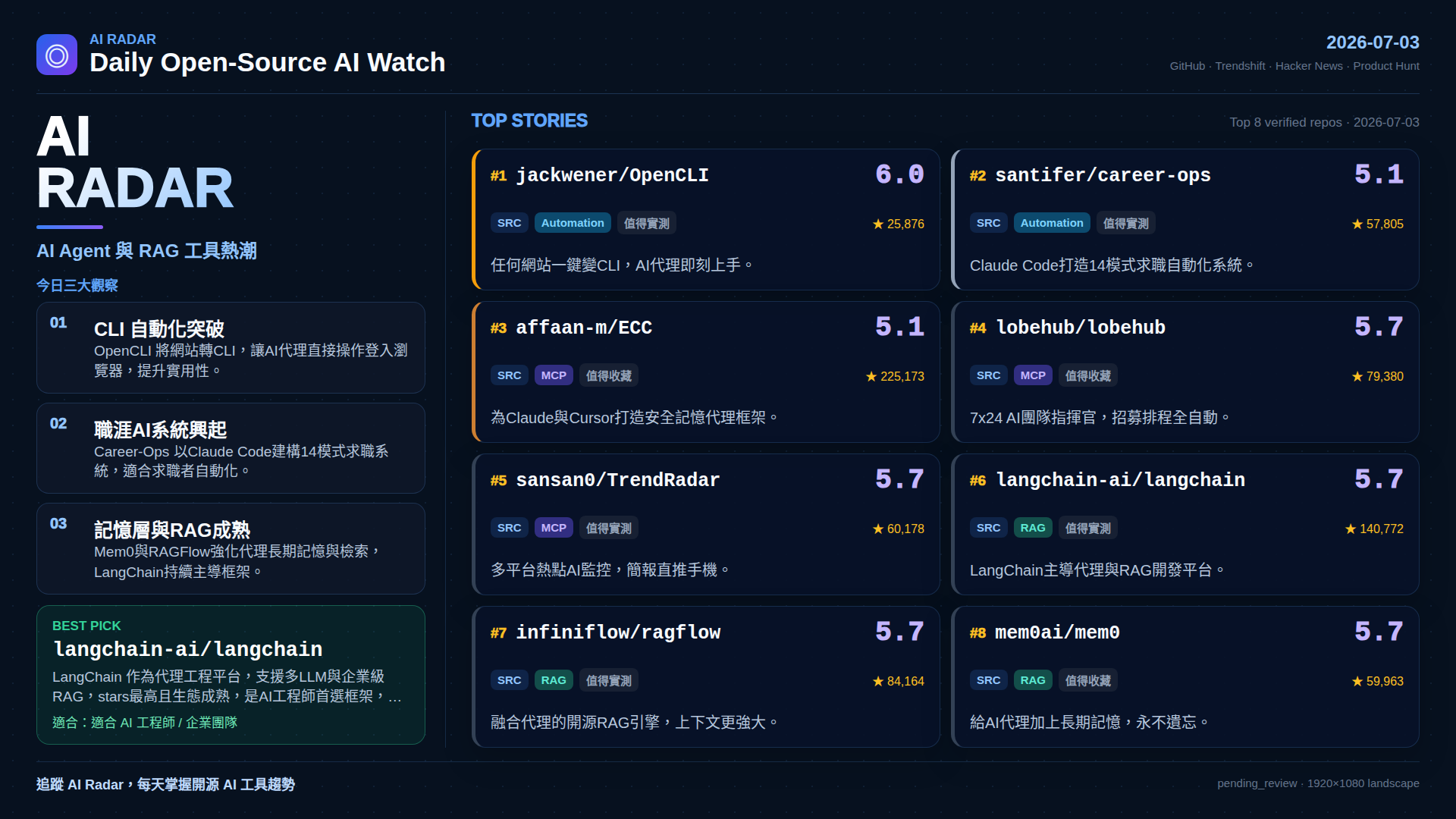Image resolution: width=1456 pixels, height=819 pixels.
Task: Click the 5.7 score on mem0ai/mem0
Action: point(1379,632)
